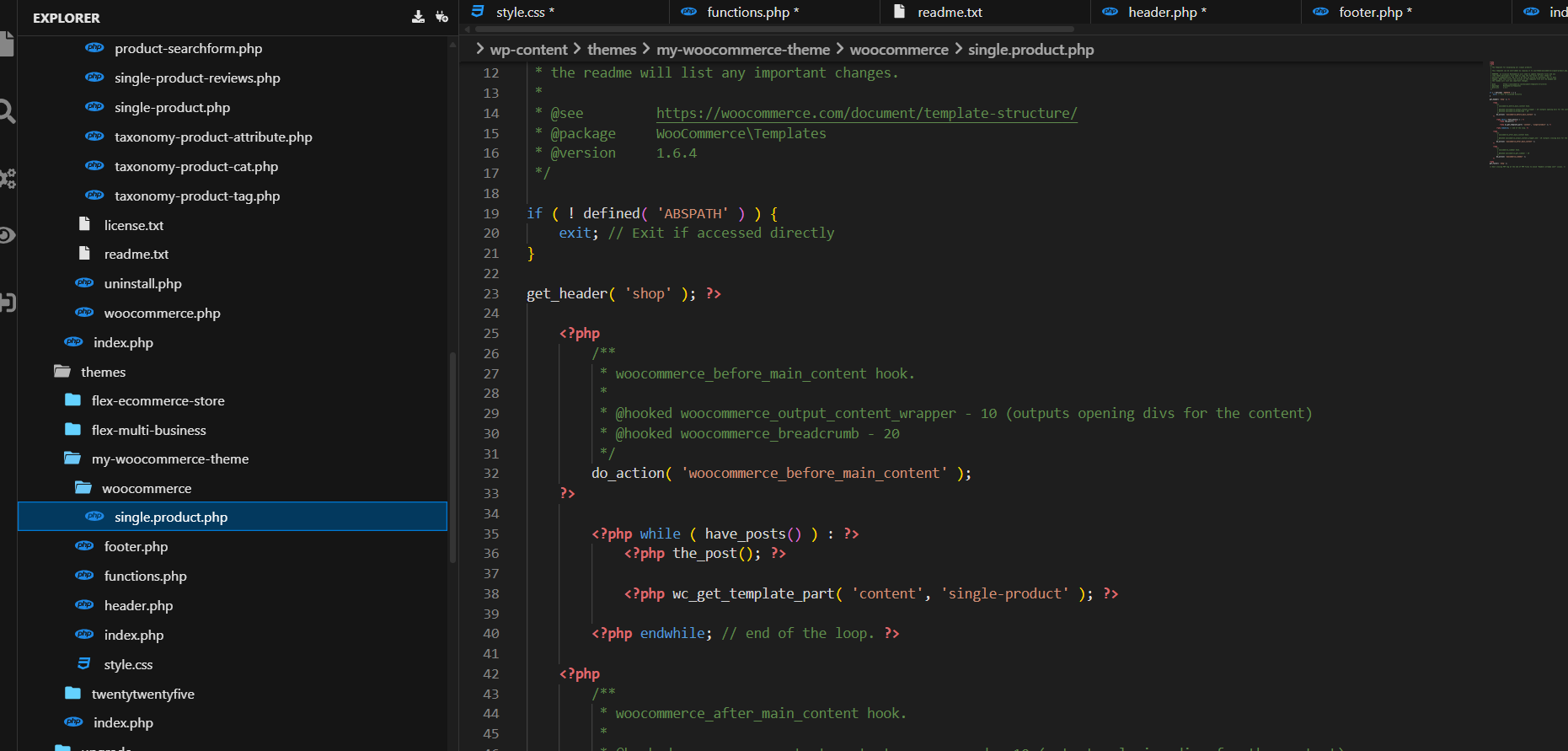Image resolution: width=1568 pixels, height=751 pixels.
Task: Click themes in the breadcrumb path
Action: tap(612, 50)
